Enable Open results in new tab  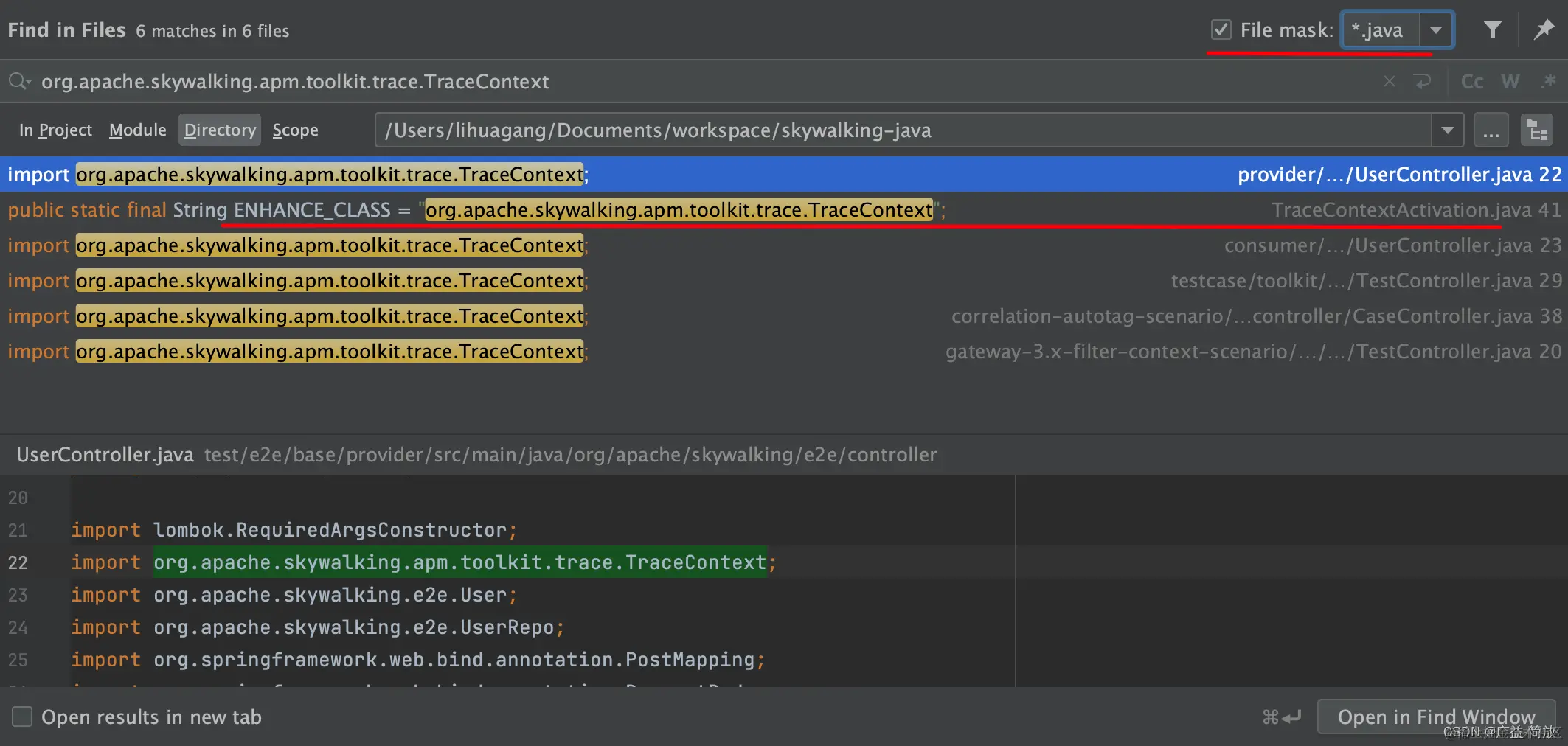point(22,717)
